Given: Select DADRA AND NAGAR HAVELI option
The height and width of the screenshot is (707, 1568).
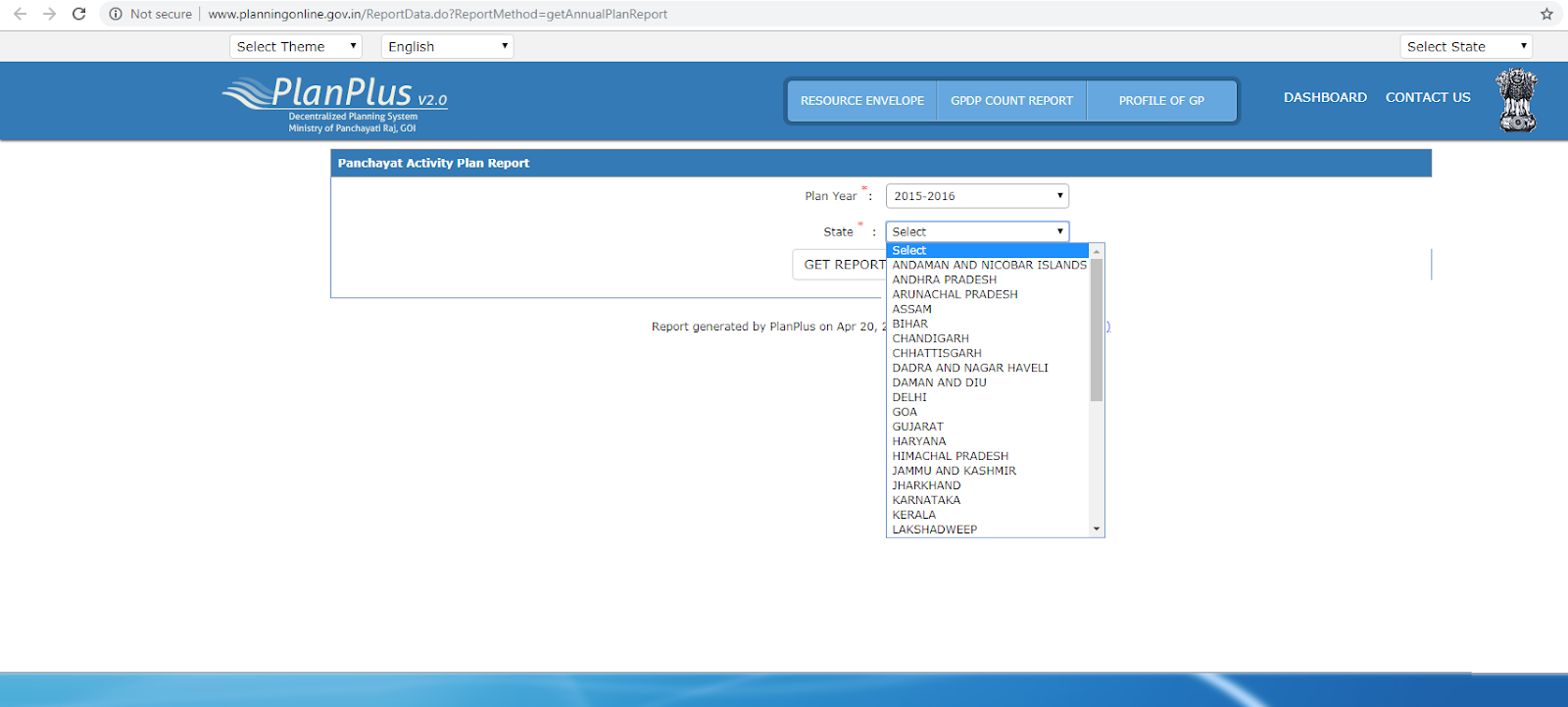Looking at the screenshot, I should (x=987, y=368).
